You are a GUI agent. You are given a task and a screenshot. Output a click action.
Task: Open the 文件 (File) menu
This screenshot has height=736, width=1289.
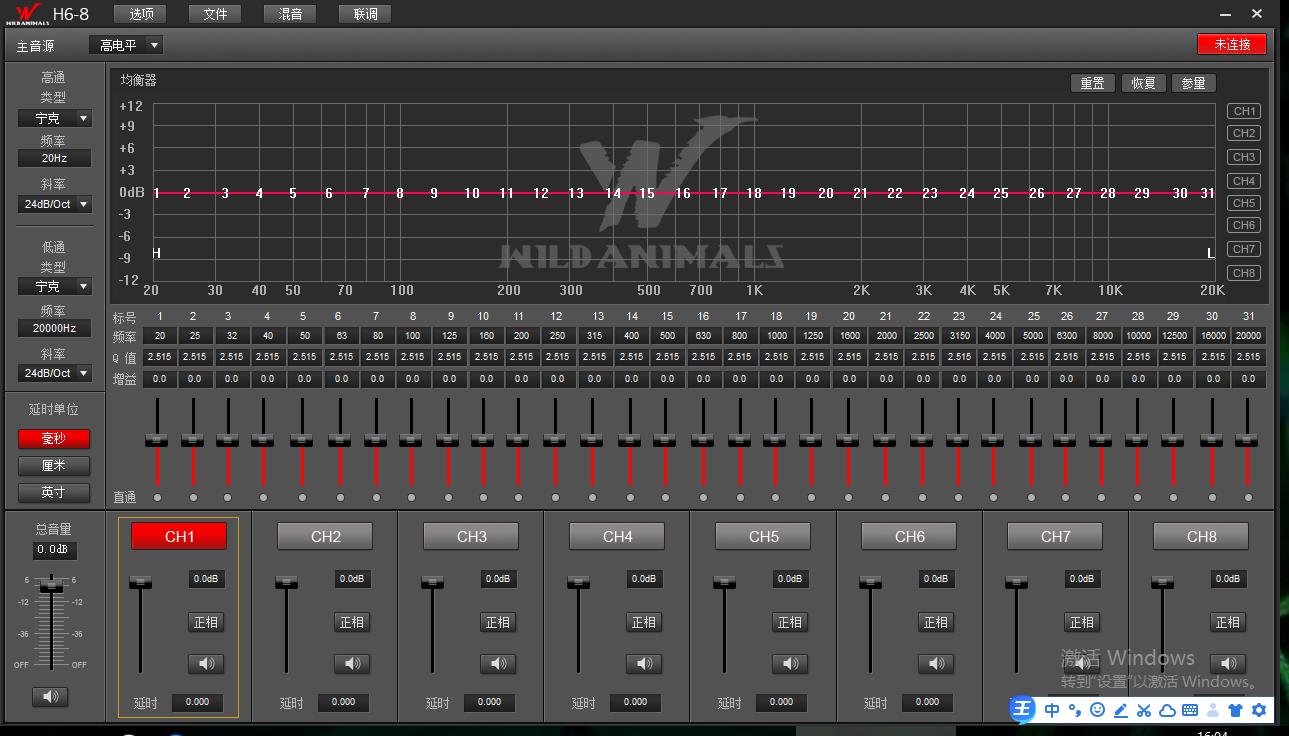(x=215, y=14)
